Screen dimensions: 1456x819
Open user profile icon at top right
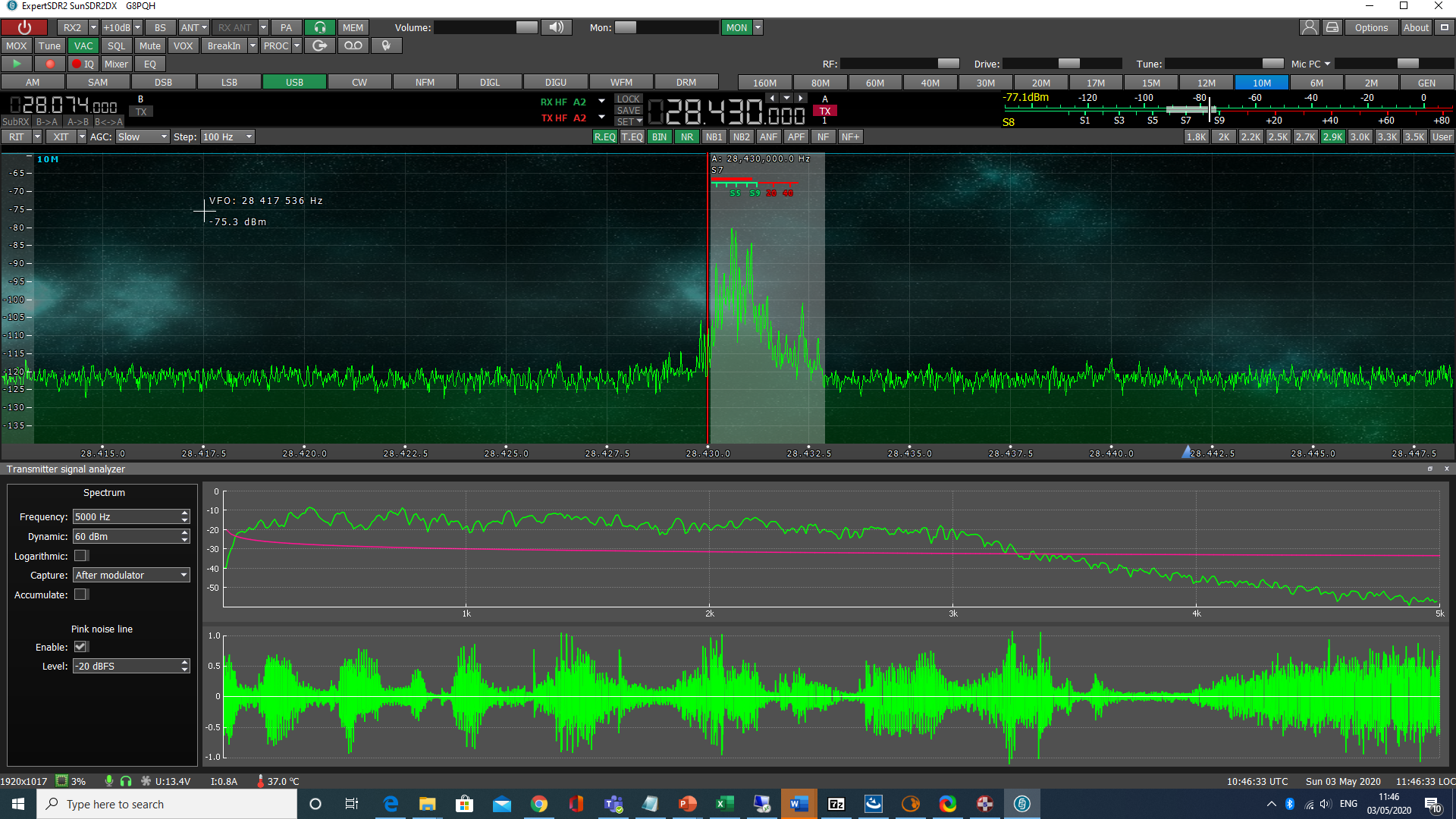(x=1309, y=27)
